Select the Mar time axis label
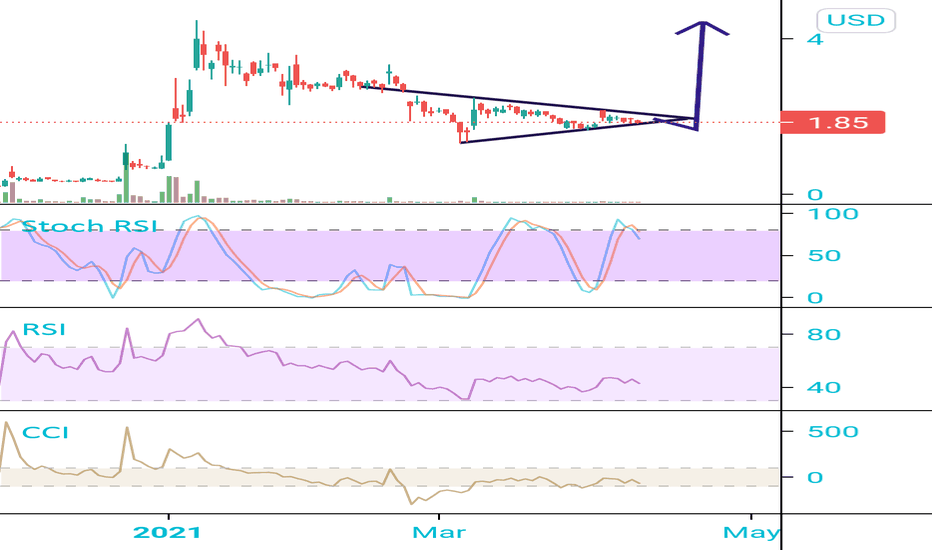Viewport: 932px width, 550px height. pyautogui.click(x=439, y=532)
